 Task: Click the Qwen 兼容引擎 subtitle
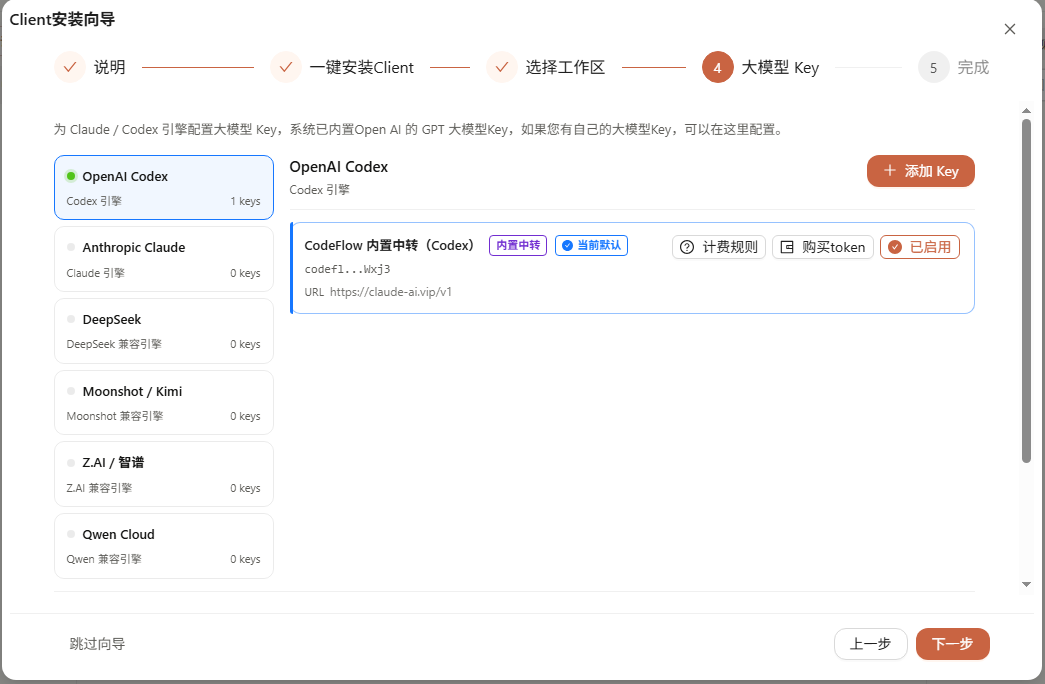click(104, 559)
